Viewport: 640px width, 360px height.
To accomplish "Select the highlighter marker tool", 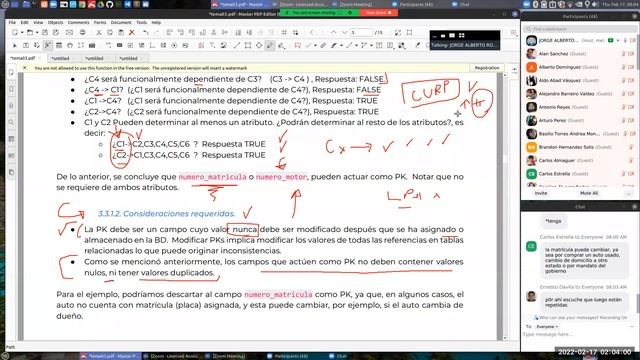I will (x=334, y=45).
